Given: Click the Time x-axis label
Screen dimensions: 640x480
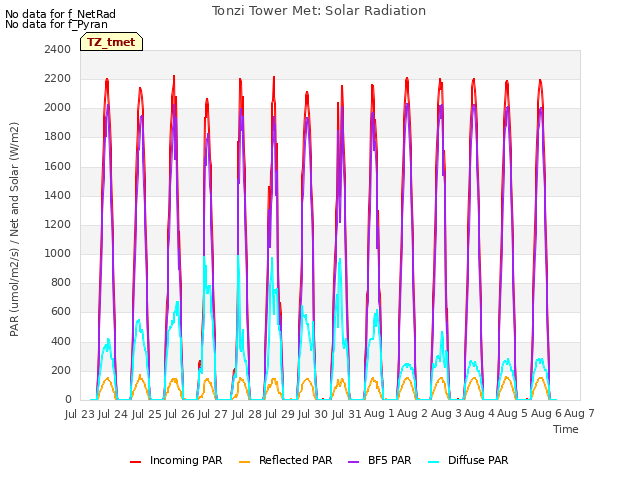Looking at the screenshot, I should click(566, 429).
